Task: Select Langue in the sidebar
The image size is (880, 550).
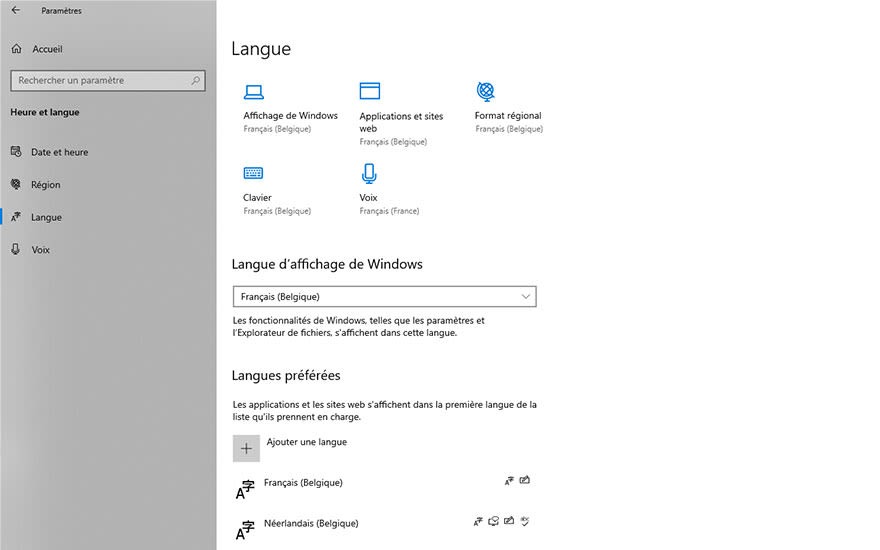Action: pyautogui.click(x=46, y=217)
